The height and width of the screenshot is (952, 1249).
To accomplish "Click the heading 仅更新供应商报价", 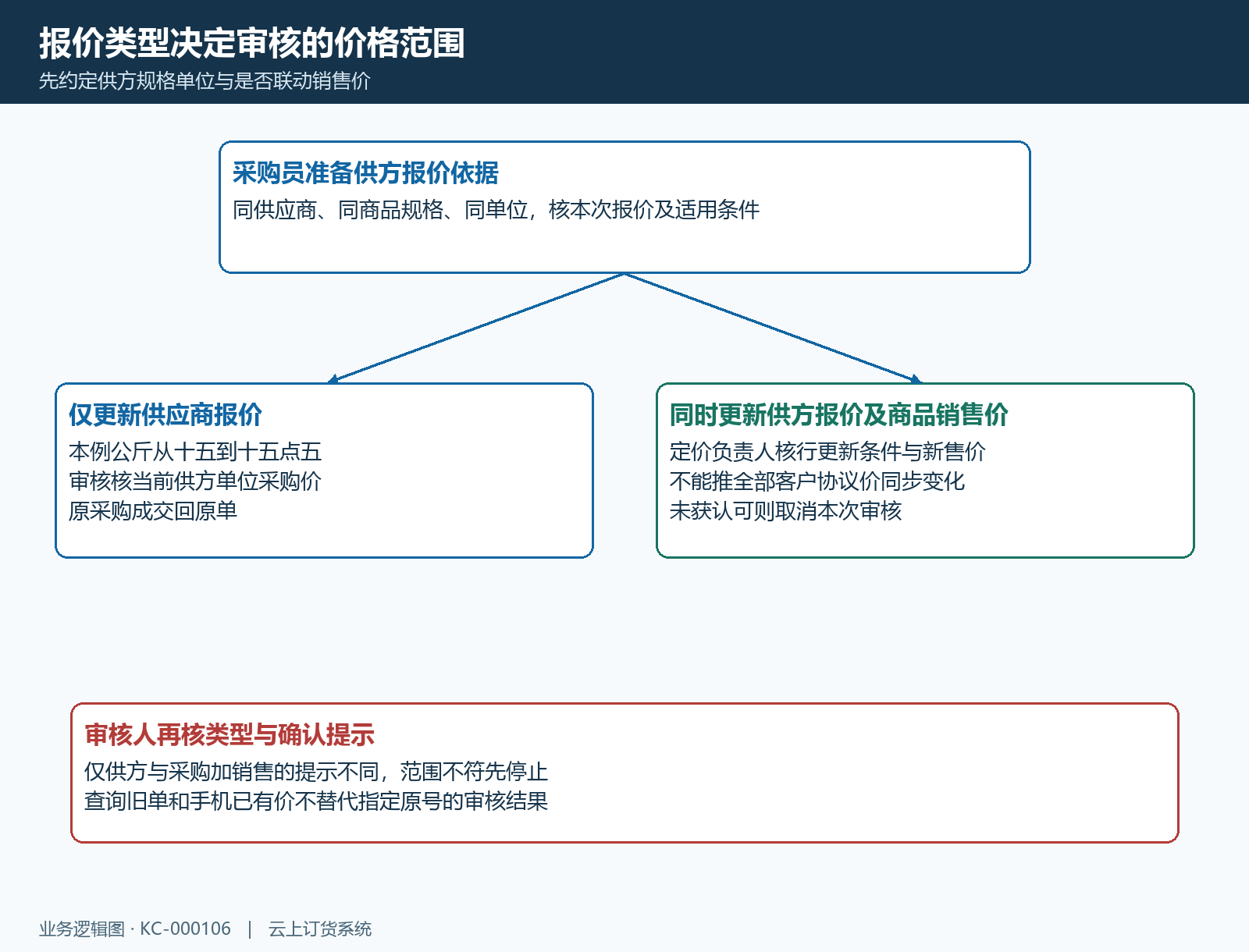I will [x=165, y=414].
